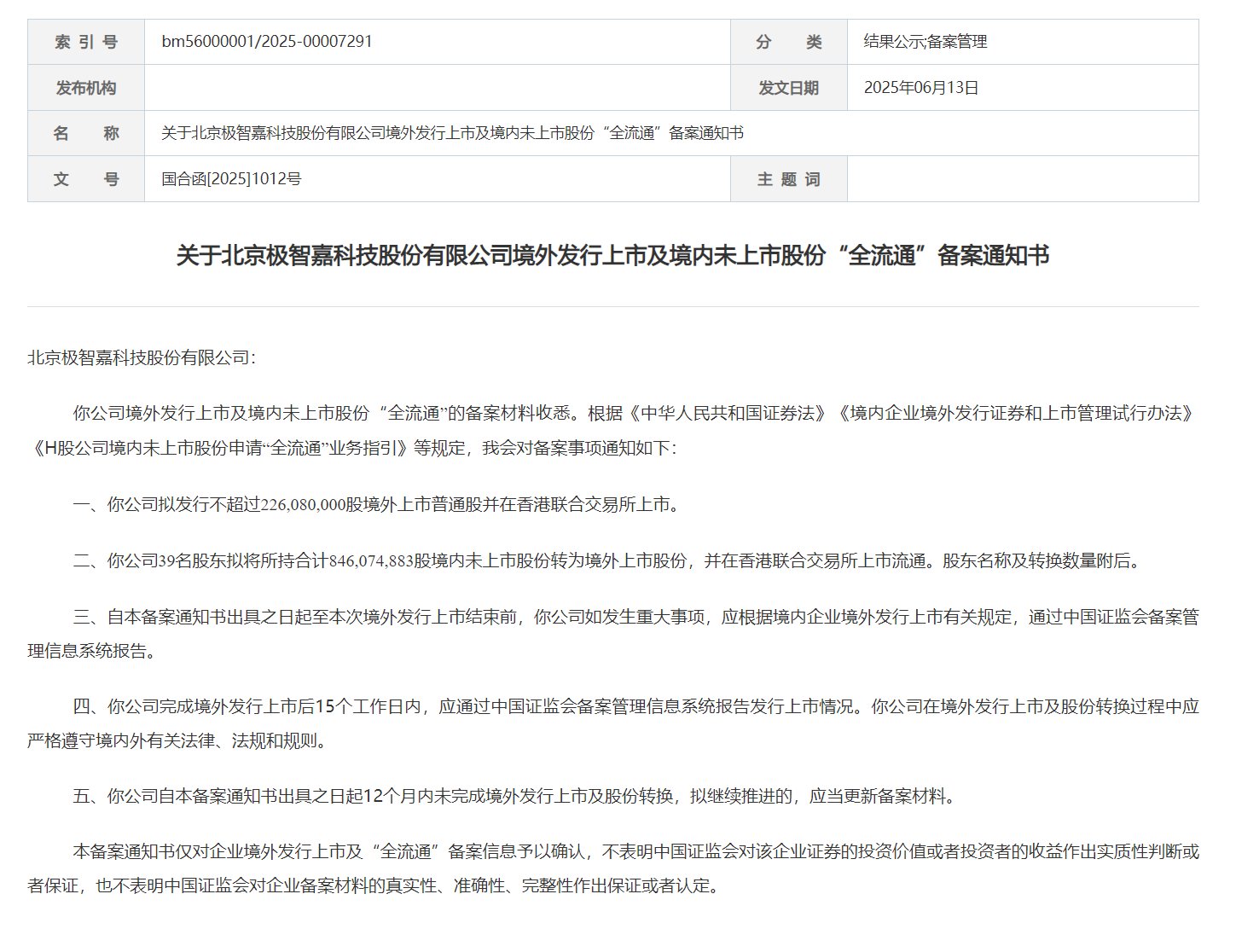
Task: Click the bold centered document title heading
Action: point(612,255)
